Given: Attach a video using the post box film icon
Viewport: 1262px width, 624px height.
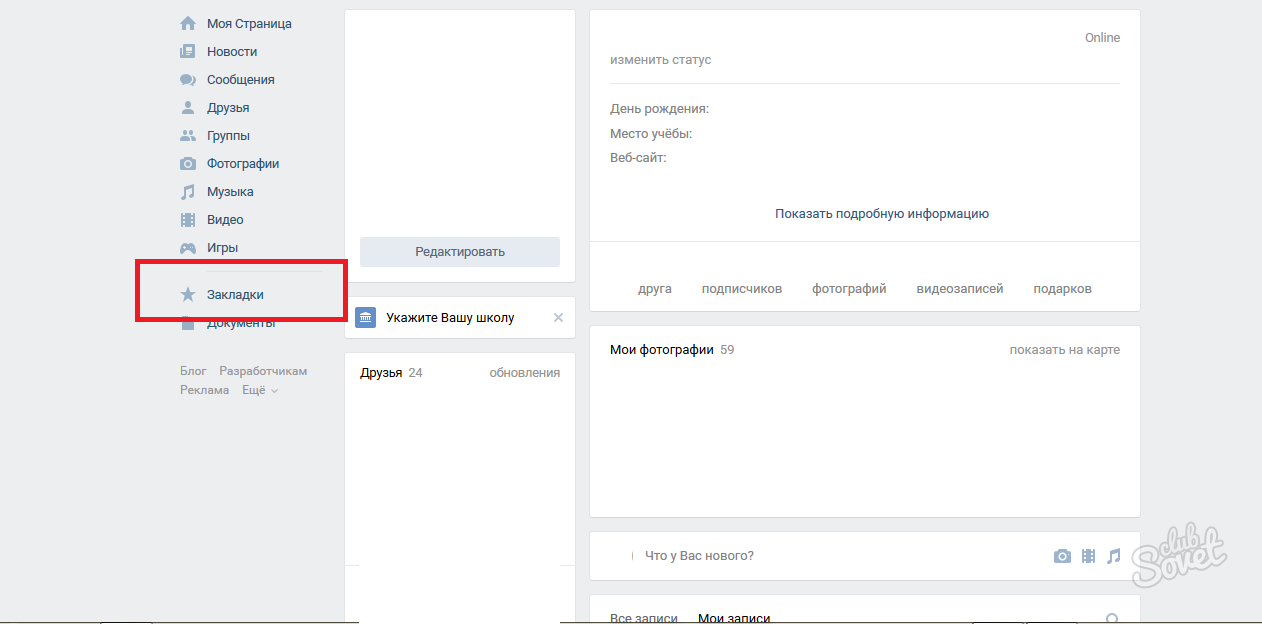Looking at the screenshot, I should click(x=1088, y=556).
